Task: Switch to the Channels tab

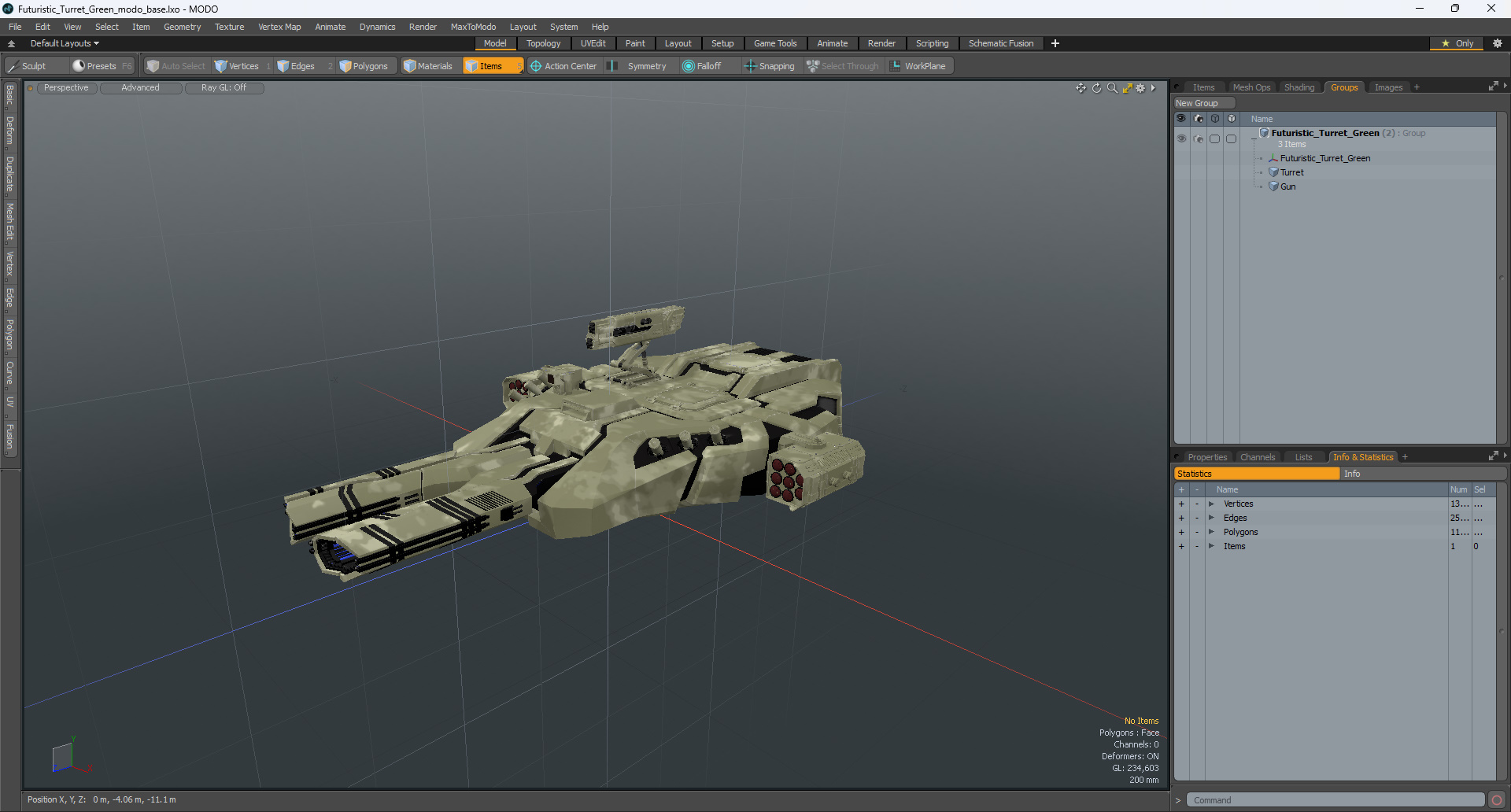Action: click(1258, 457)
